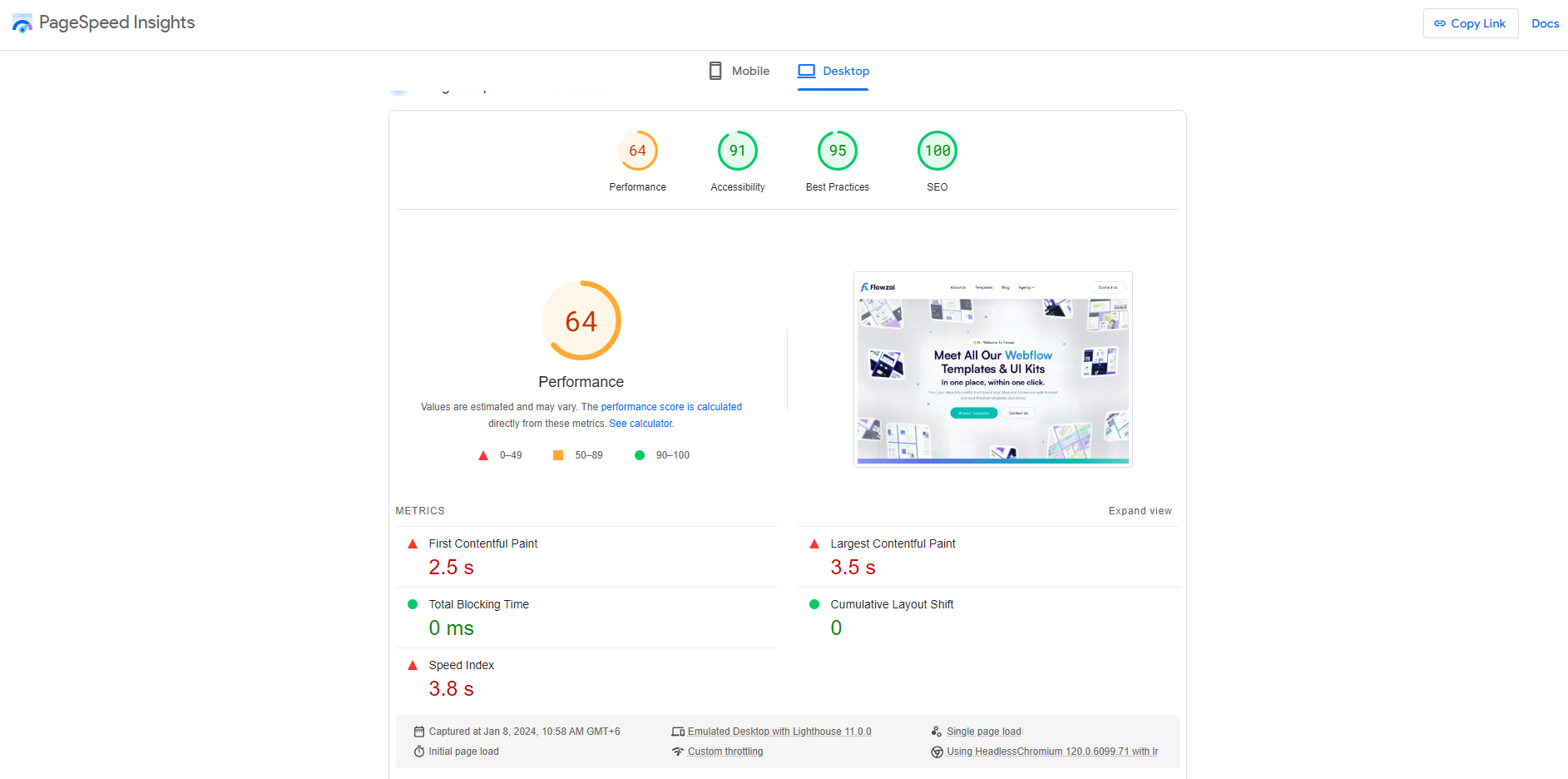Click the red triangle beside First Contentful Paint
Screen dimensions: 1568x779
[x=413, y=543]
